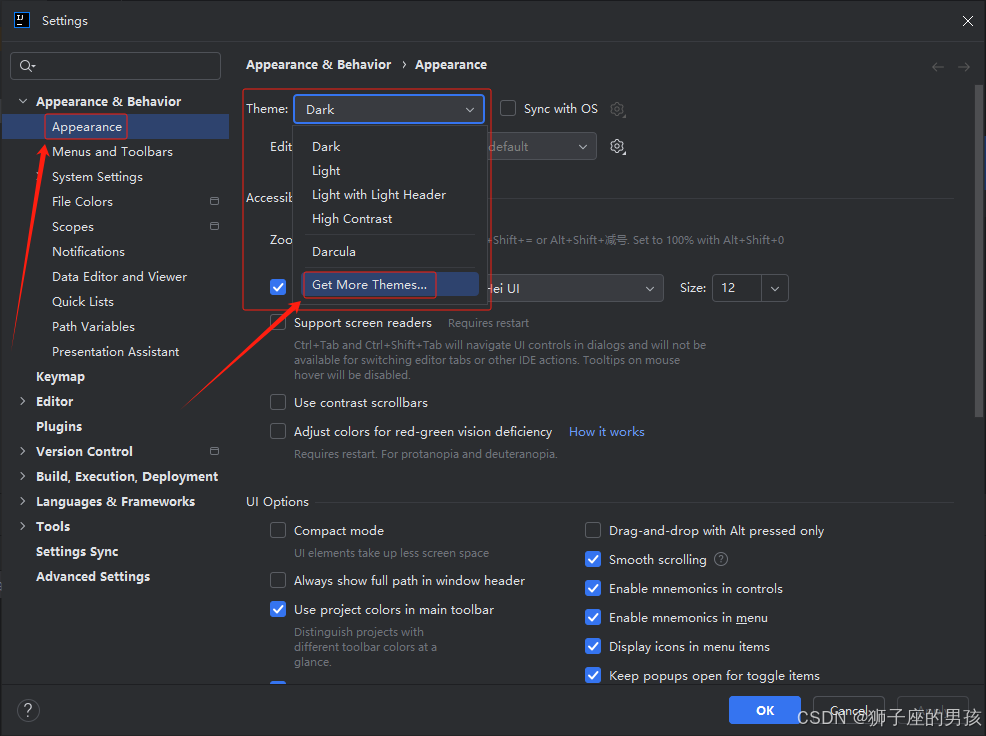Disable Smooth scrolling checkbox
This screenshot has width=986, height=736.
pos(593,559)
